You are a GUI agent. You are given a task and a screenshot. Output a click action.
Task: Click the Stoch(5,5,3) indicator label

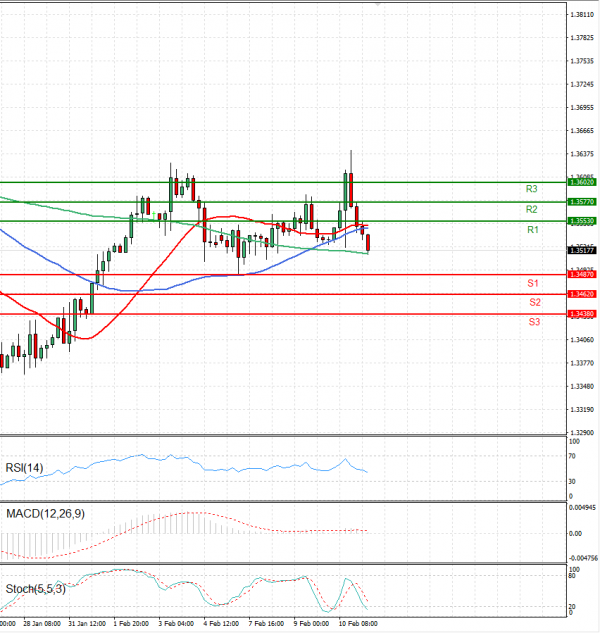click(36, 589)
